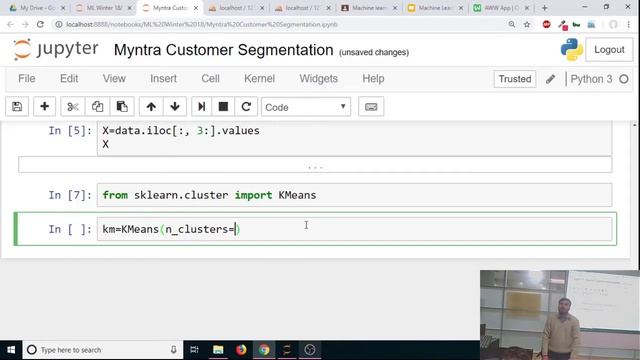This screenshot has width=640, height=360.
Task: Close the Myntra Customer notebook tab
Action: tap(196, 8)
